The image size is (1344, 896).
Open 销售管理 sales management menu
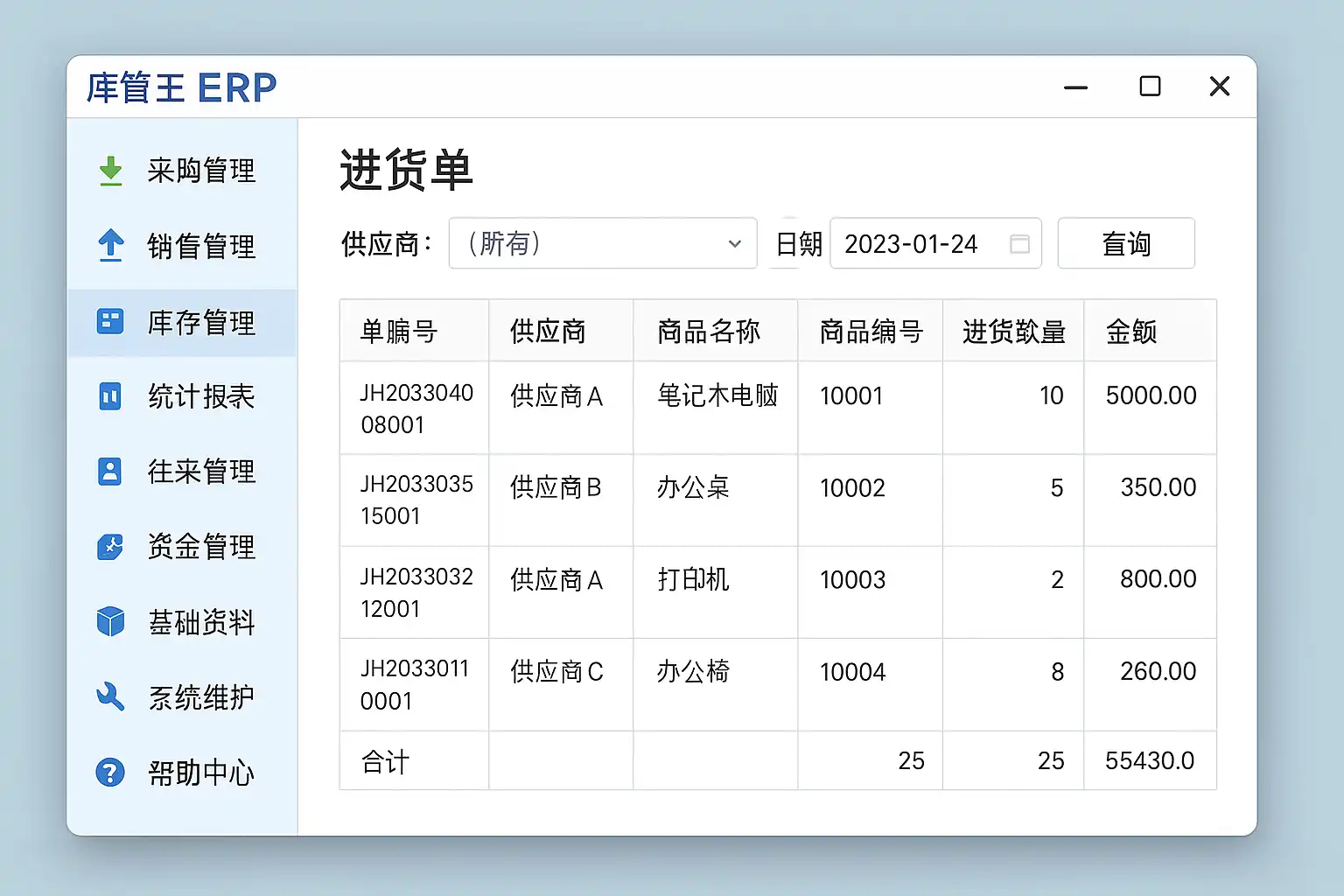[x=201, y=247]
